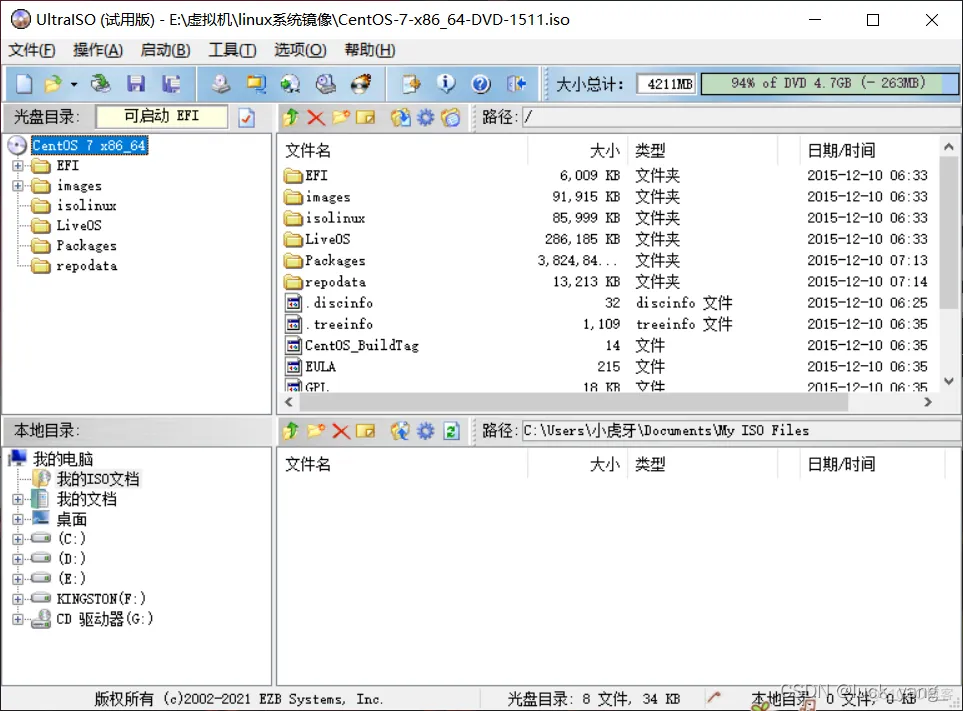
Task: Select the Packages folder in the file list
Action: tap(334, 261)
